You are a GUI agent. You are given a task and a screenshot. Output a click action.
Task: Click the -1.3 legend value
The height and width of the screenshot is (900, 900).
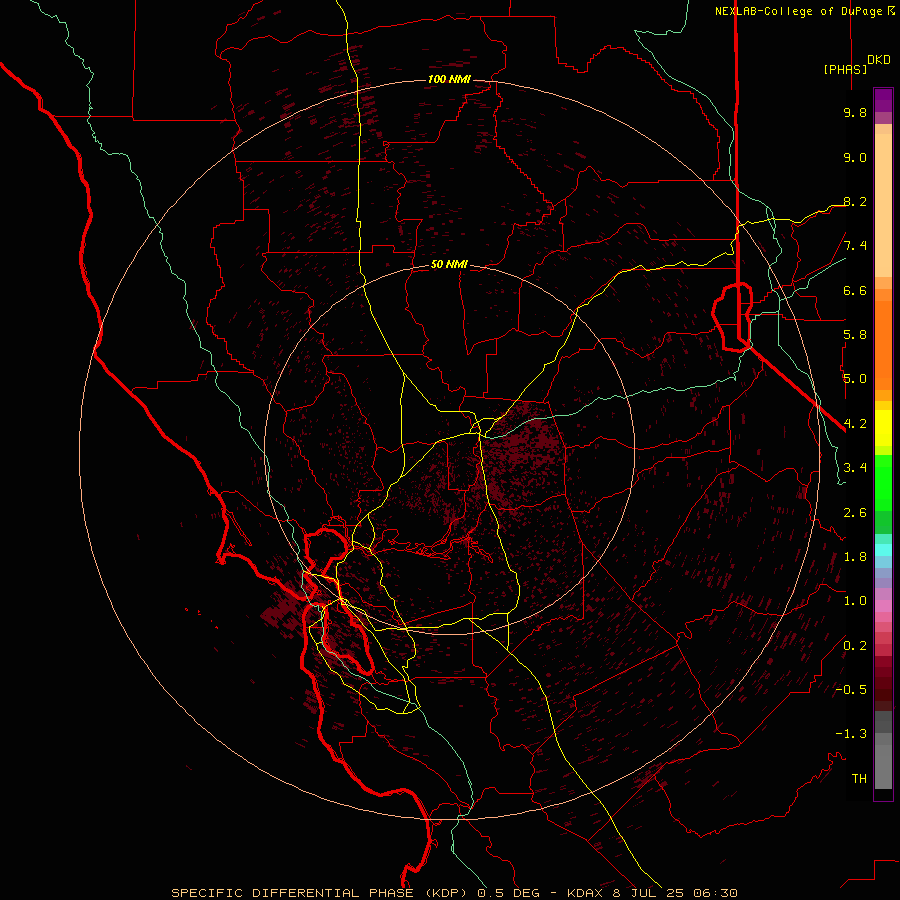(x=851, y=734)
